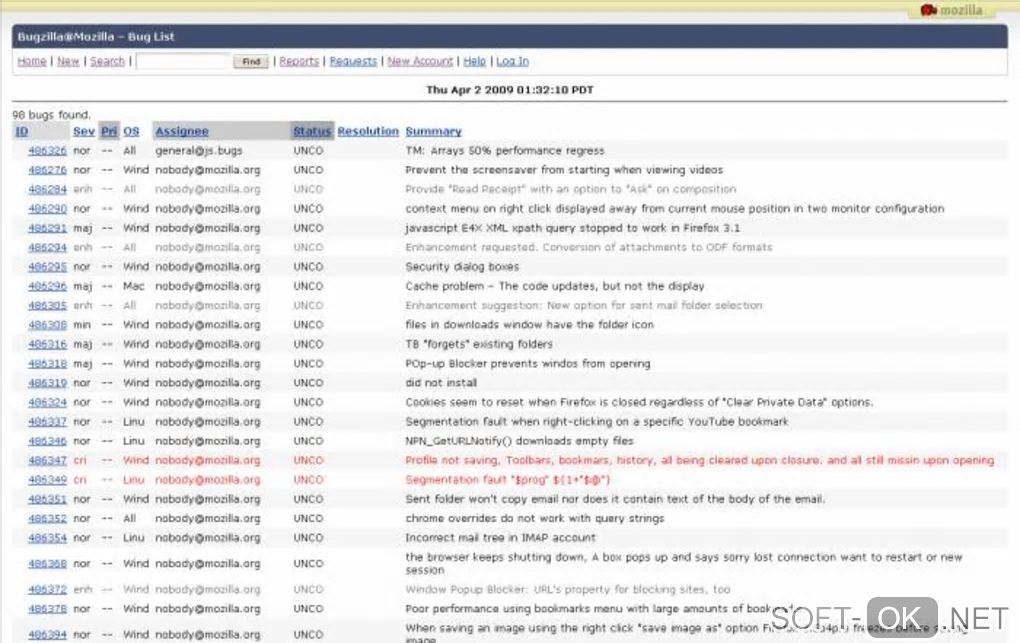
Task: Open the Help link
Action: pyautogui.click(x=475, y=61)
